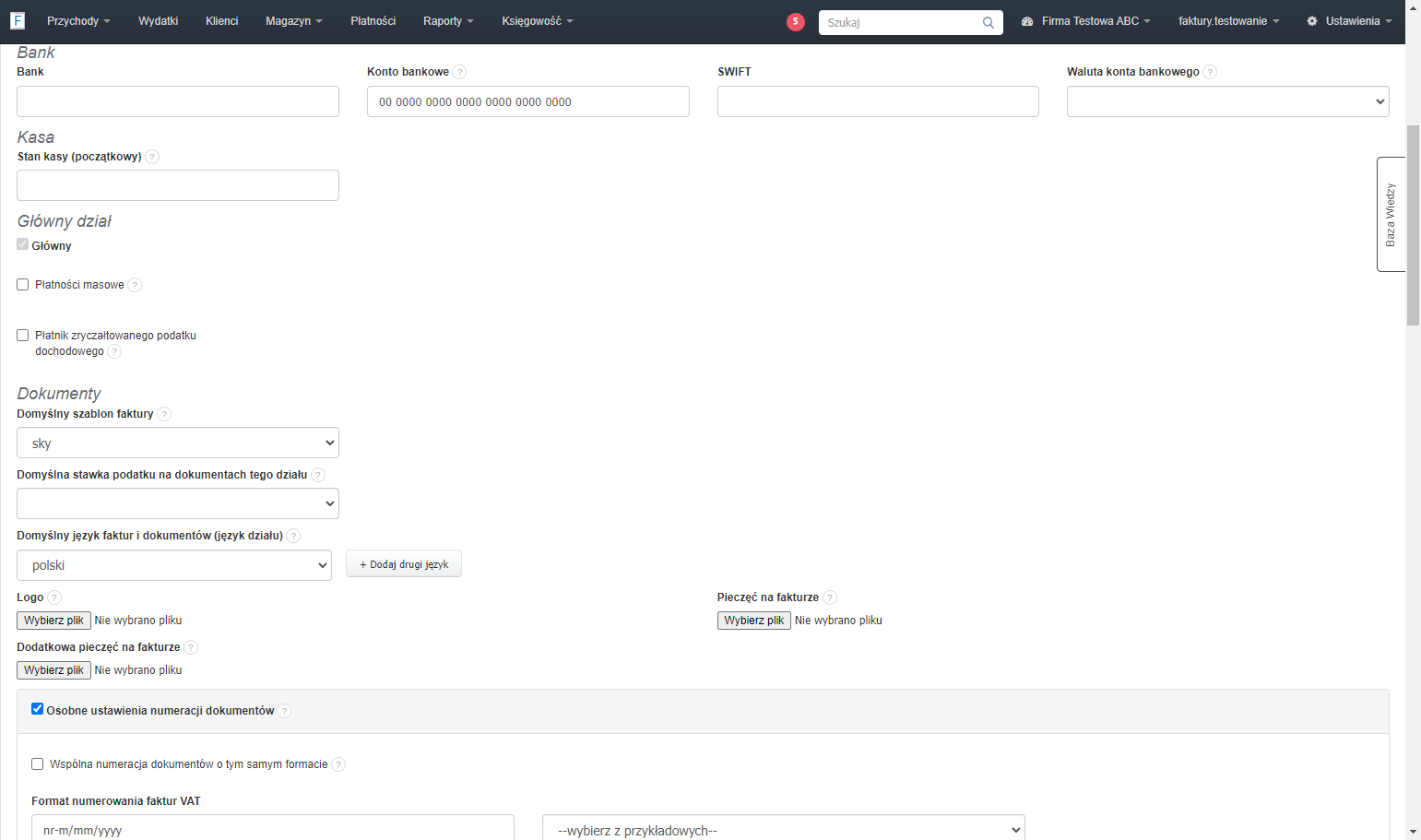Show help for Stan kasy (początkowy)
Screen dimensions: 1421x840
152,157
